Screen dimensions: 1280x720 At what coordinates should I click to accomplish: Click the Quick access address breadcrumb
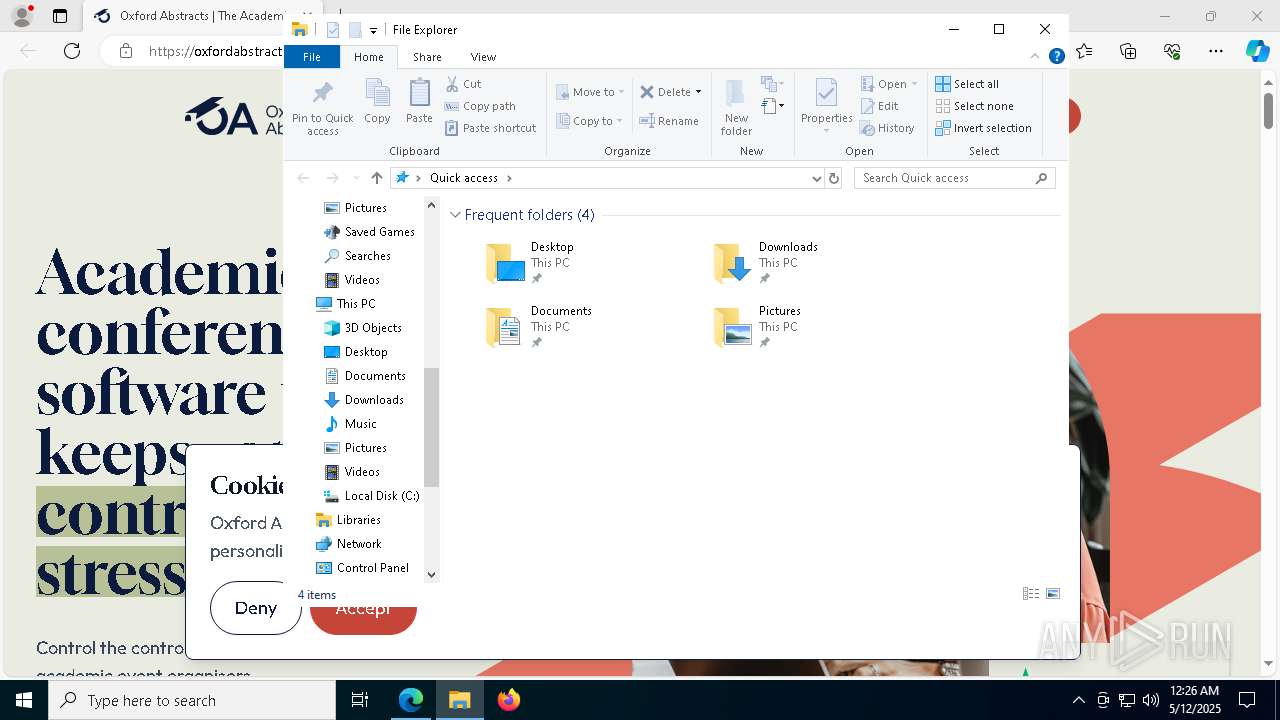point(464,178)
